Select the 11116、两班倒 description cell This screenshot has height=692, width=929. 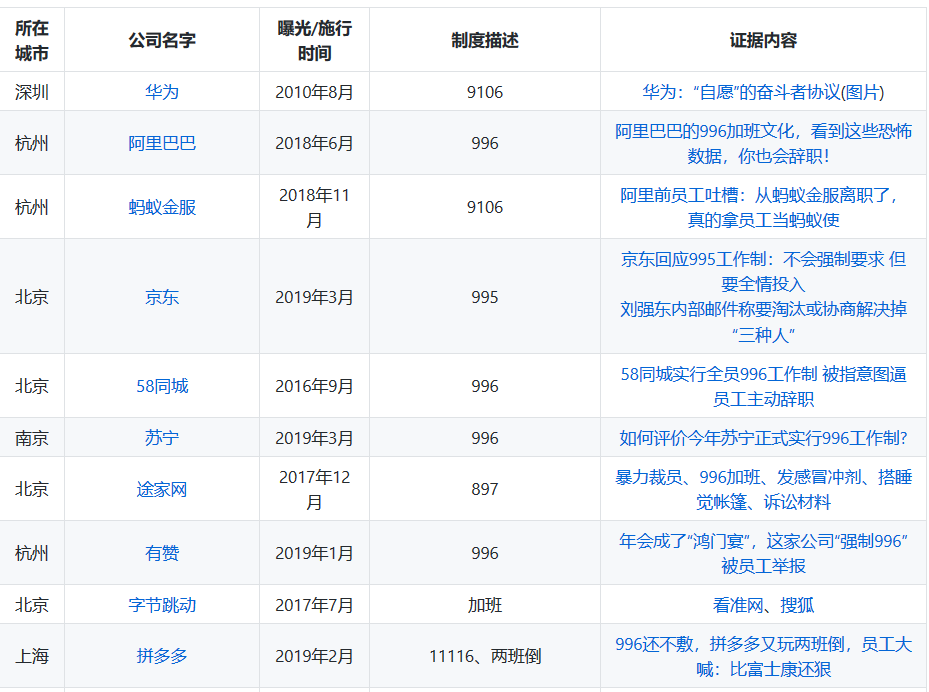point(485,656)
